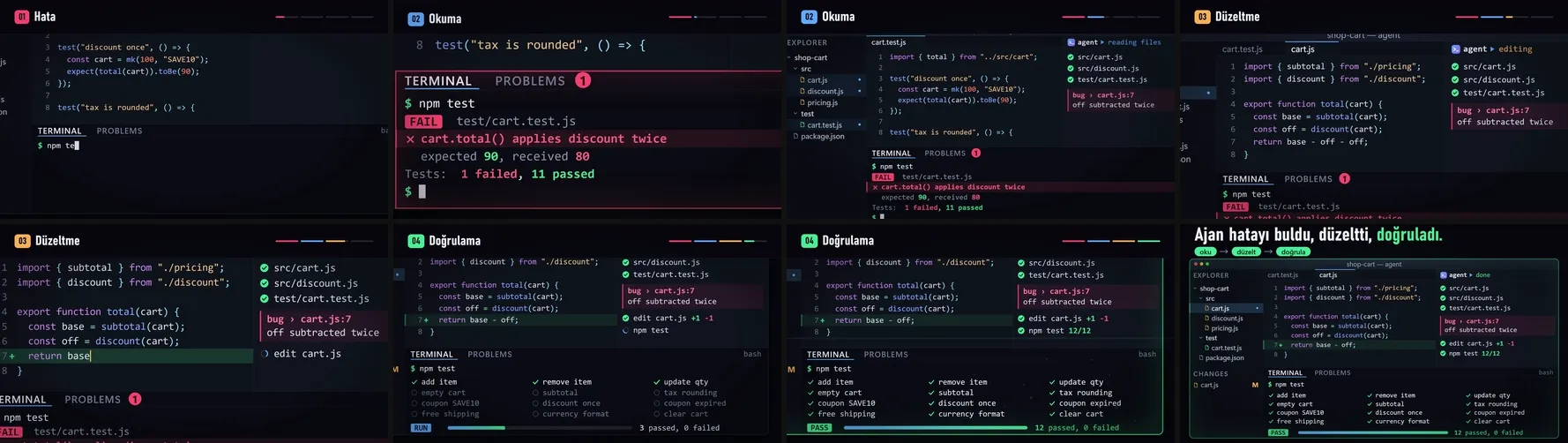Click Problems count badge in Düzeltme 'edit cart.js' frame
Image resolution: width=1568 pixels, height=443 pixels.
(x=135, y=399)
